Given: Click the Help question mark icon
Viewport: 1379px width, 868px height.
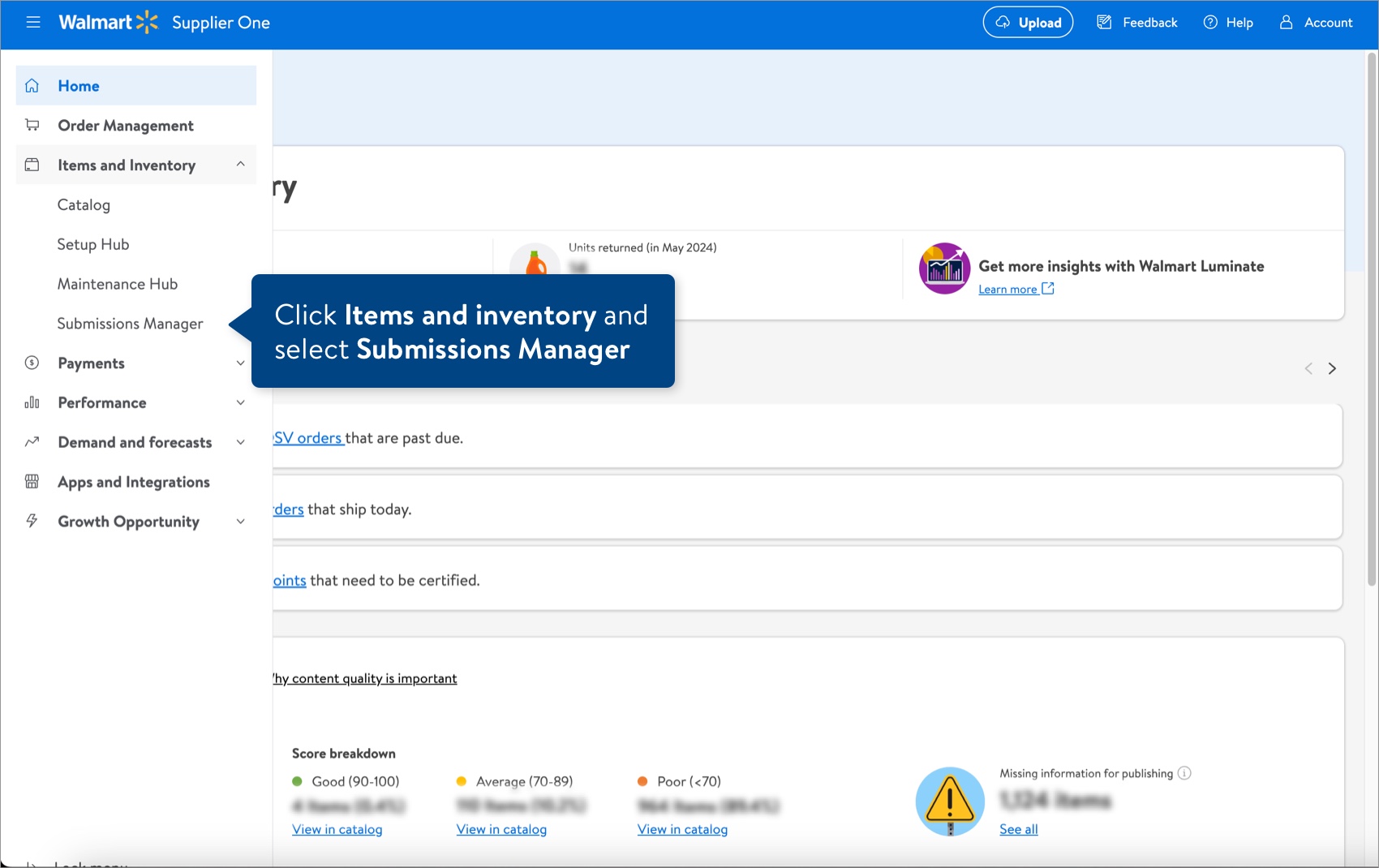Looking at the screenshot, I should point(1210,22).
